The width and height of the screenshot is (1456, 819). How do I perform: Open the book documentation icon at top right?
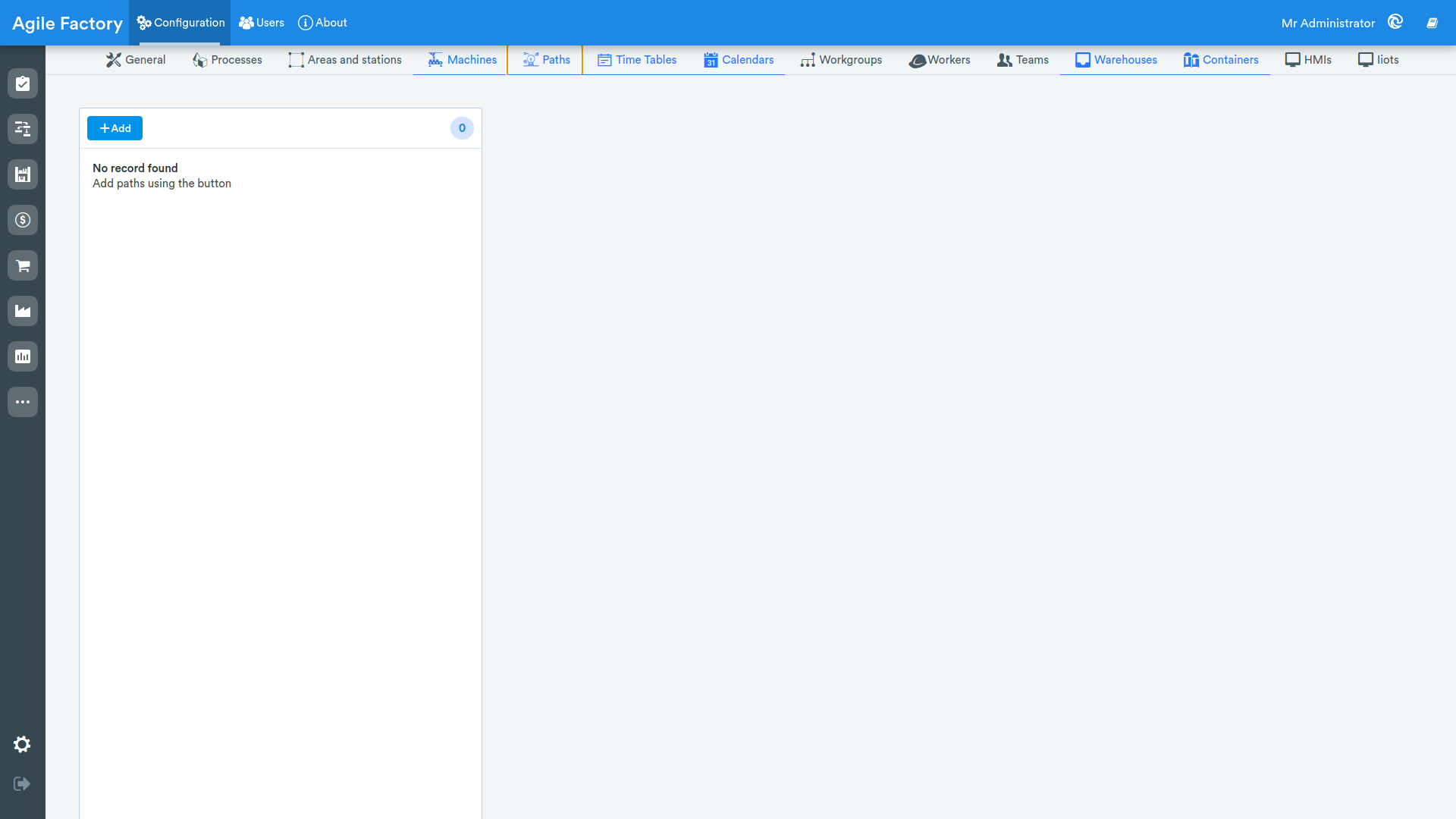(x=1432, y=23)
